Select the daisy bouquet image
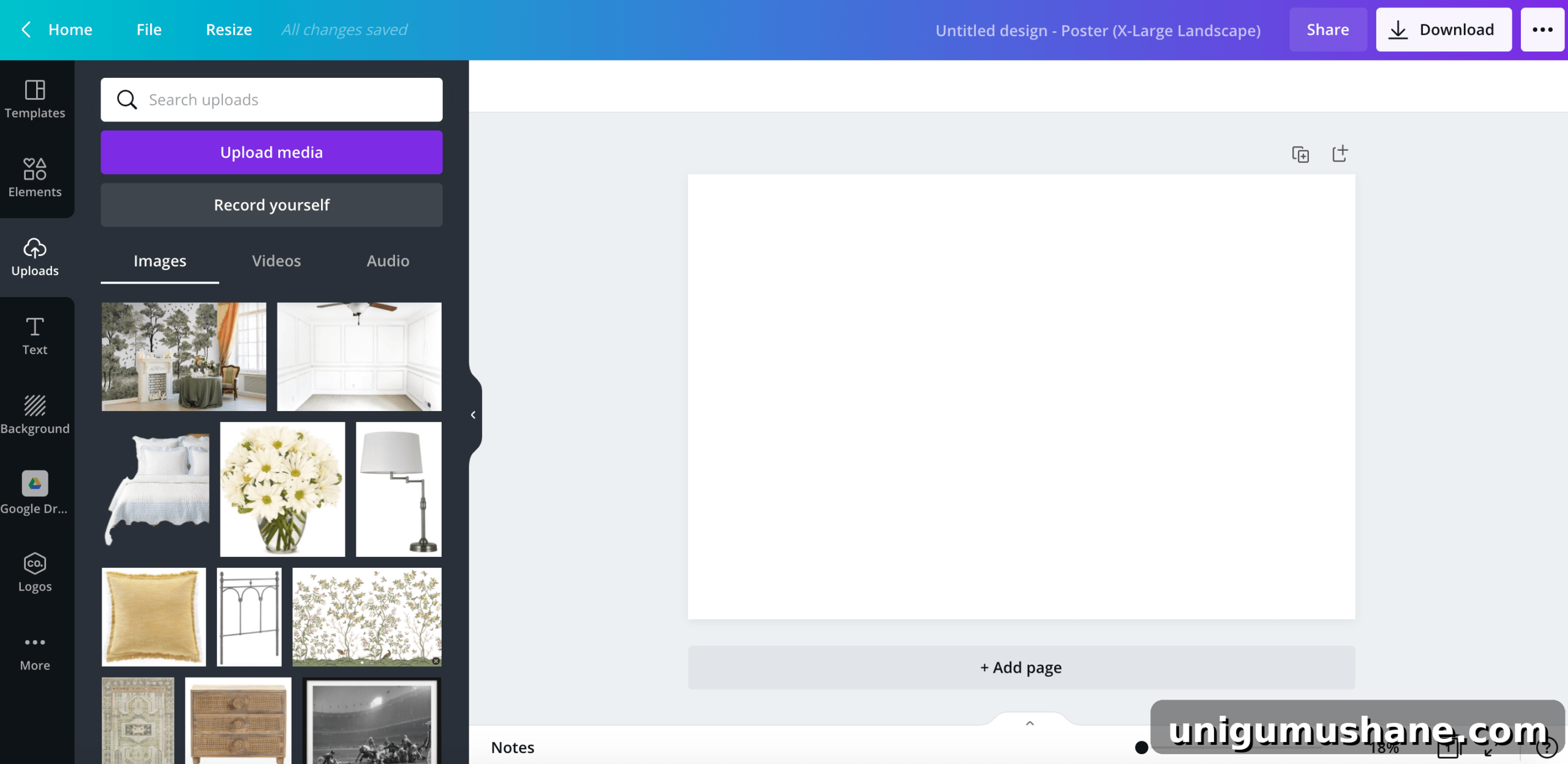Screen dimensions: 1568x764 (x=282, y=489)
